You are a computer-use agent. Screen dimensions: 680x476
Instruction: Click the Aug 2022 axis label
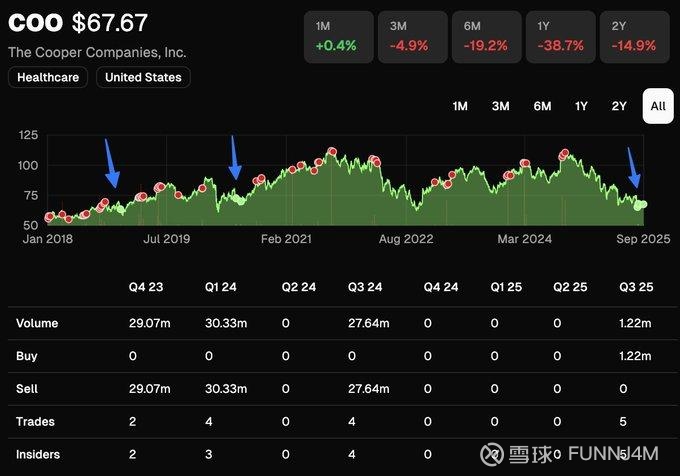[406, 239]
